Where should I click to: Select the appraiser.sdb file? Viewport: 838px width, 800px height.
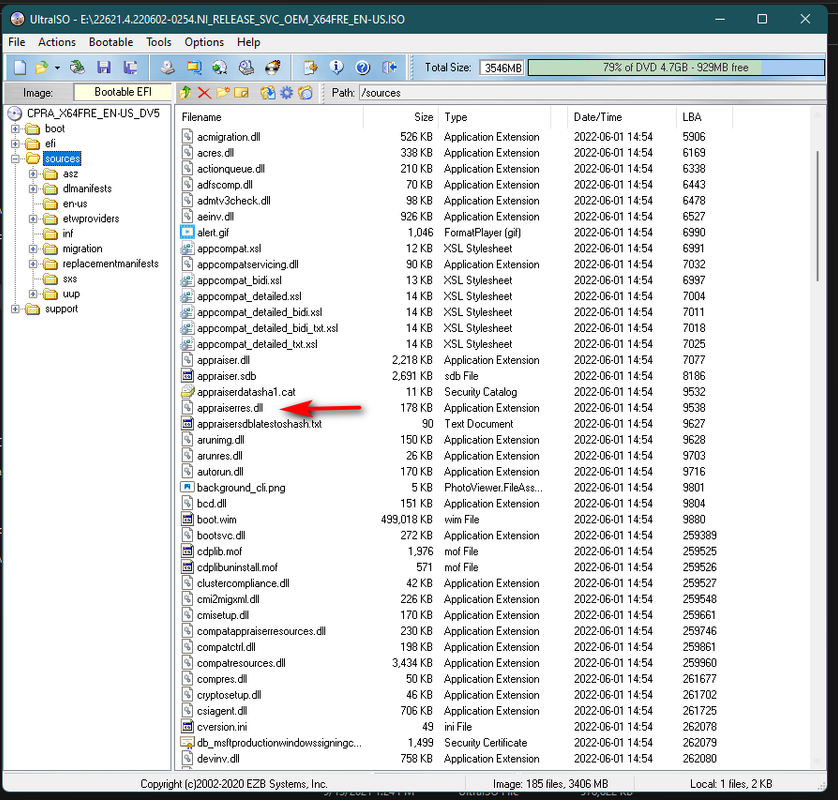pyautogui.click(x=227, y=376)
